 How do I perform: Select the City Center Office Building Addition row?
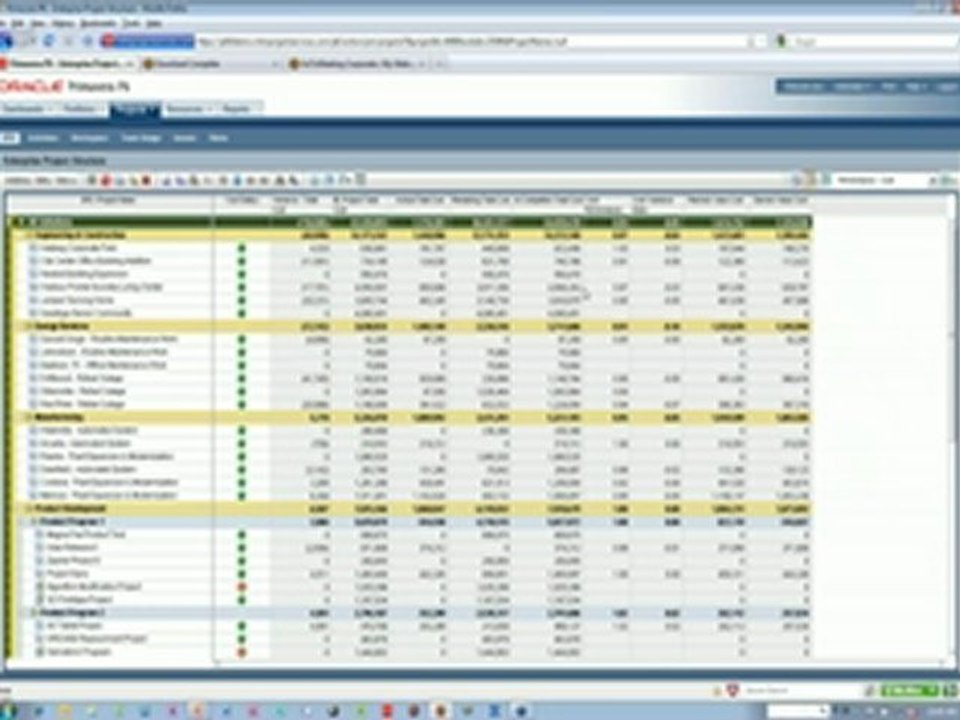pos(410,261)
